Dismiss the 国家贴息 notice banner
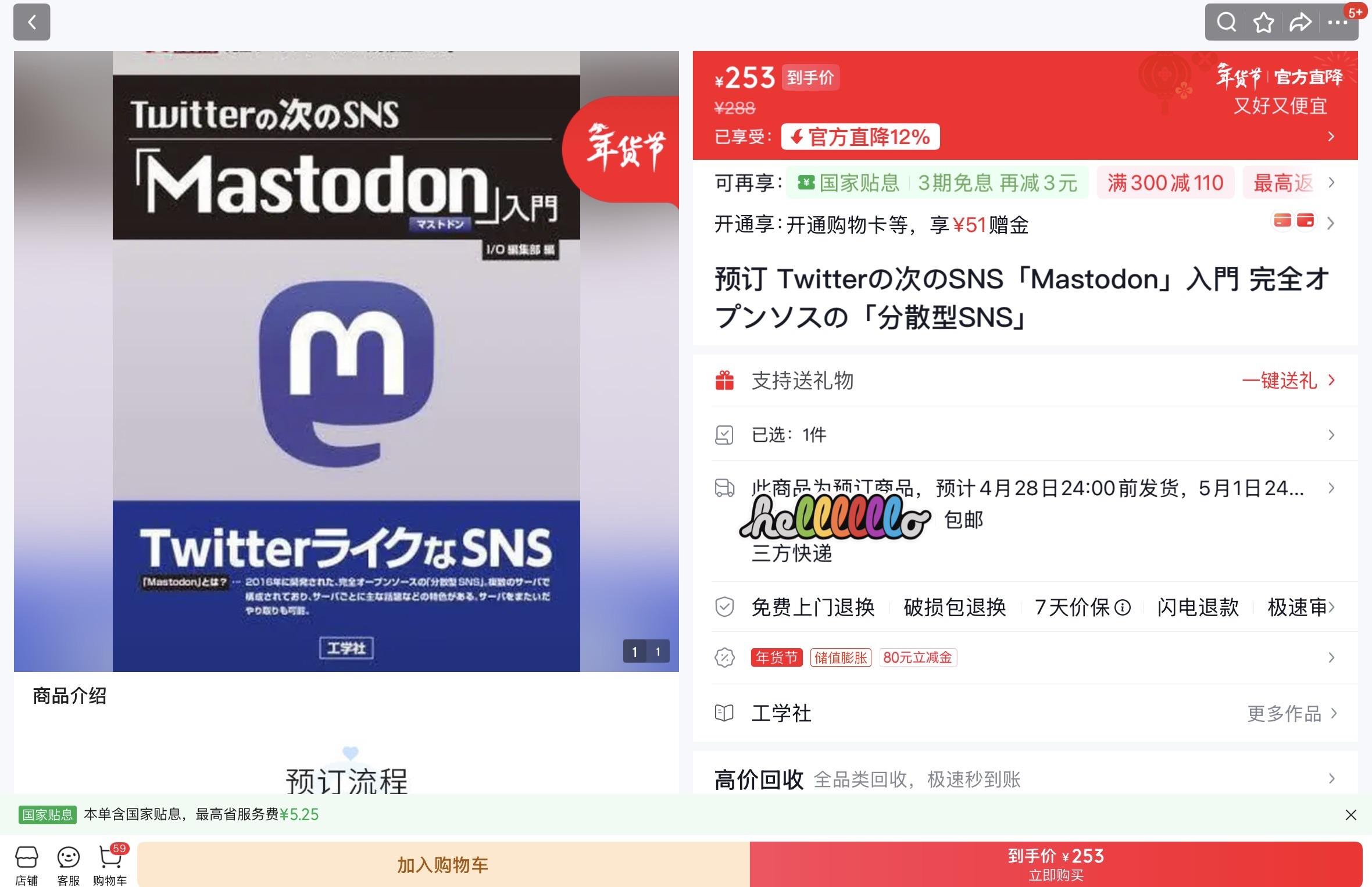 point(1350,815)
